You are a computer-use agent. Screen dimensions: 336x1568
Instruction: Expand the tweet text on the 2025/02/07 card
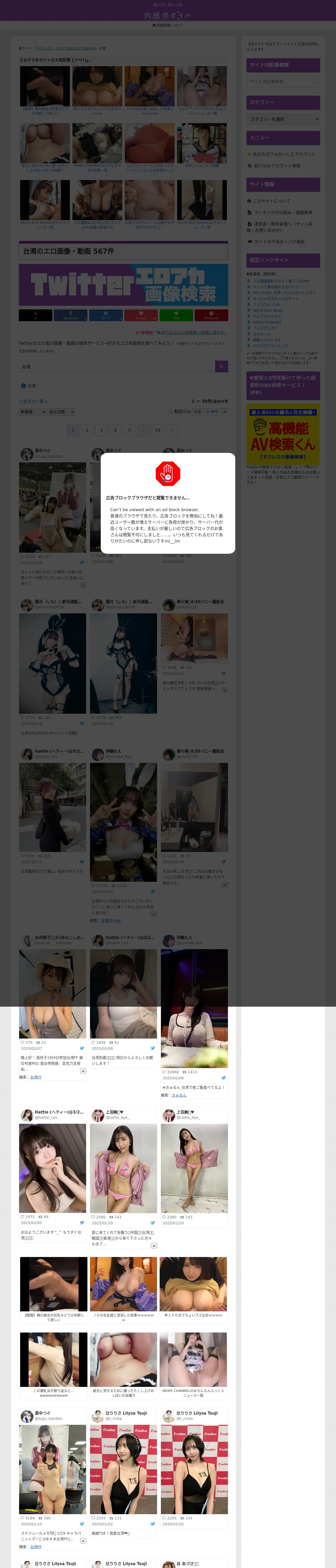[x=83, y=1071]
